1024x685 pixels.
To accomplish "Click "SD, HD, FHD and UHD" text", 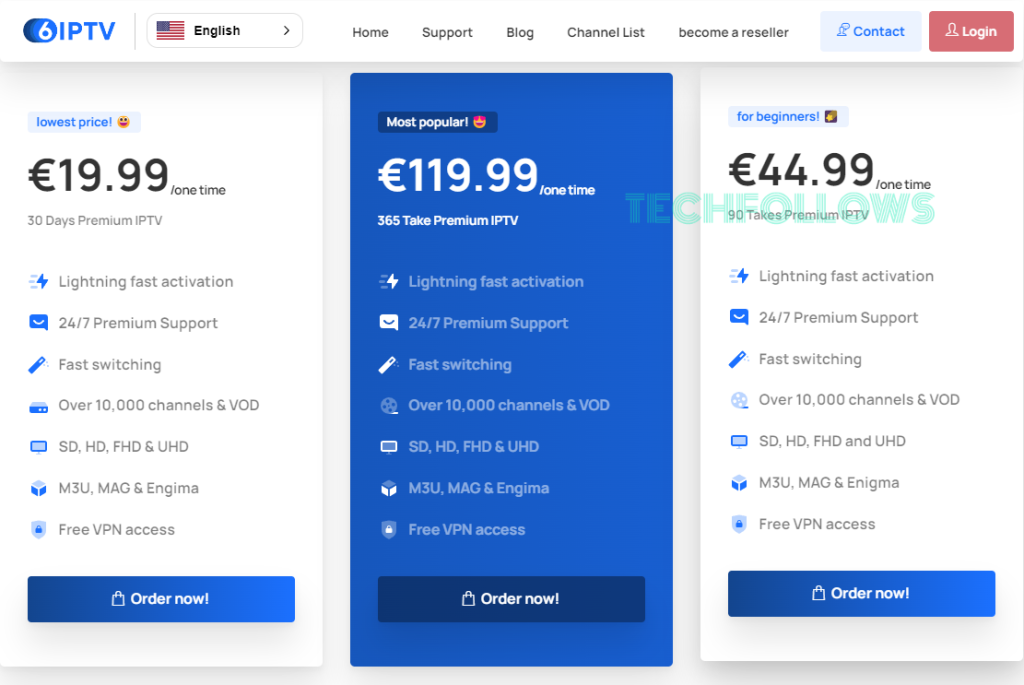I will click(x=832, y=441).
